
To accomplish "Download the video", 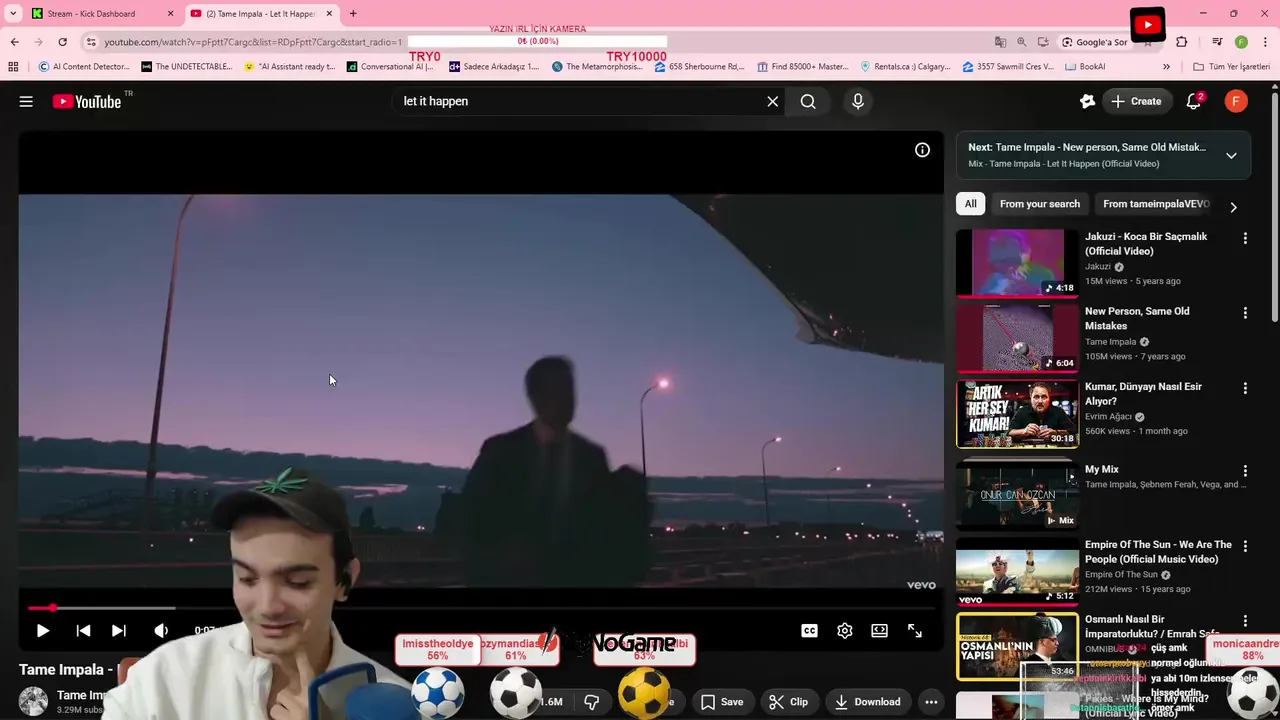I will (867, 702).
